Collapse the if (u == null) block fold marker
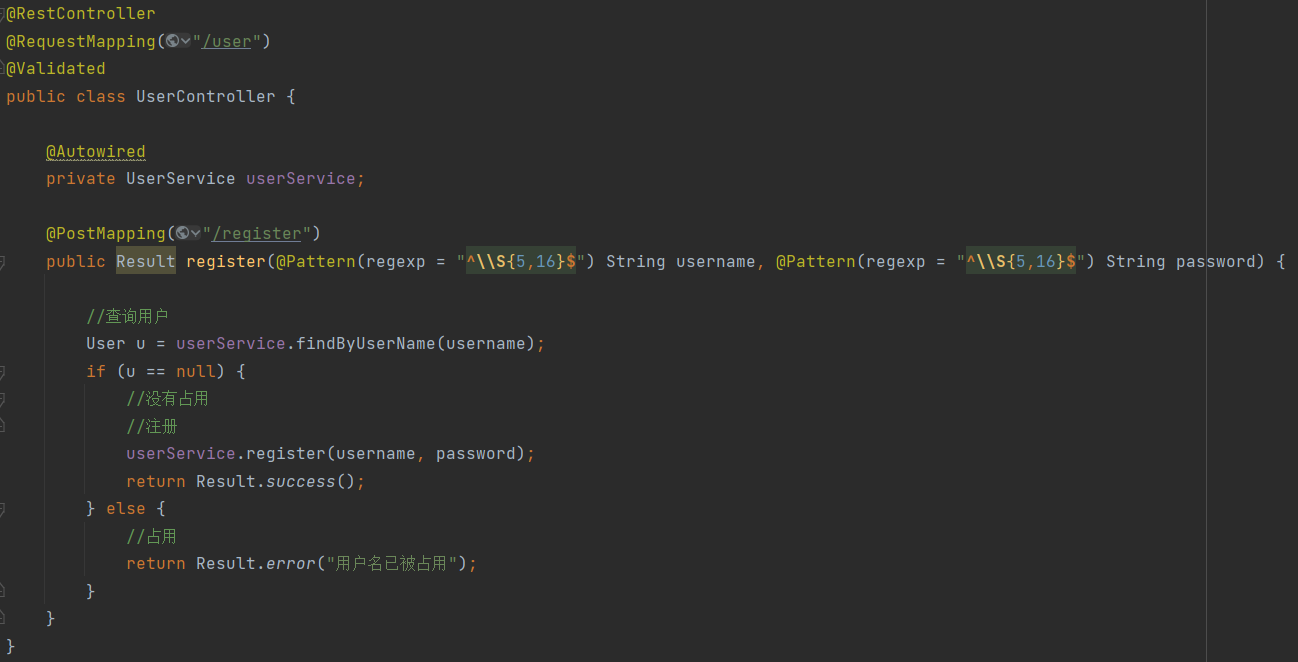Viewport: 1298px width, 662px height. 2,371
